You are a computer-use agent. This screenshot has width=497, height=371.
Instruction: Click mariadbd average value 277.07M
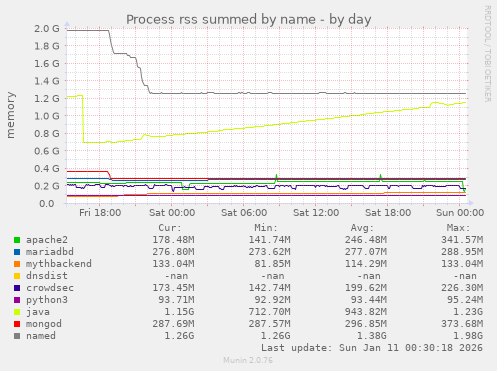pos(366,252)
